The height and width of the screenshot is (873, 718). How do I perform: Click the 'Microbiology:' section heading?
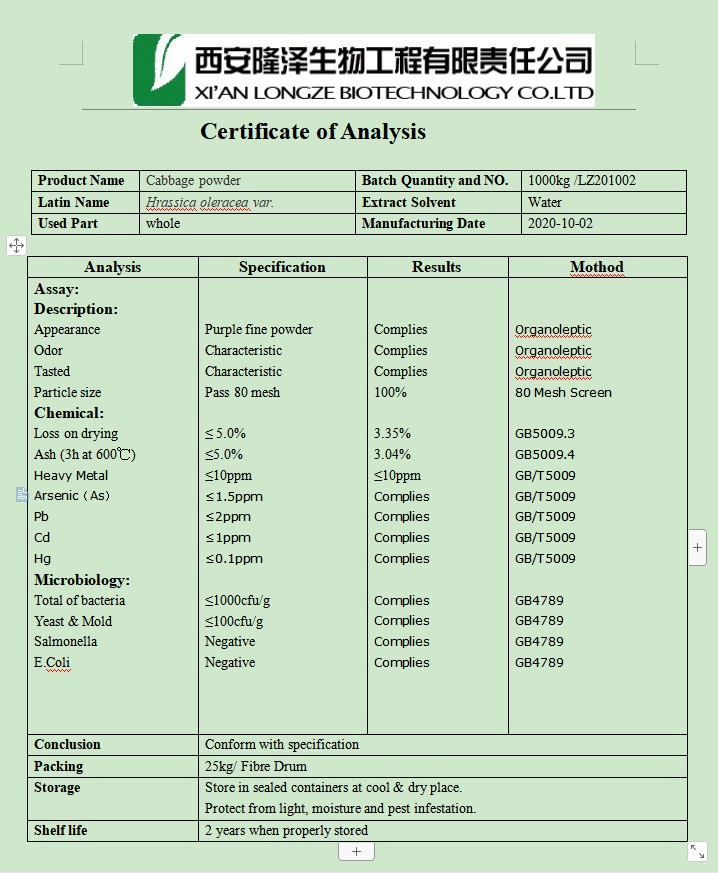[x=82, y=580]
